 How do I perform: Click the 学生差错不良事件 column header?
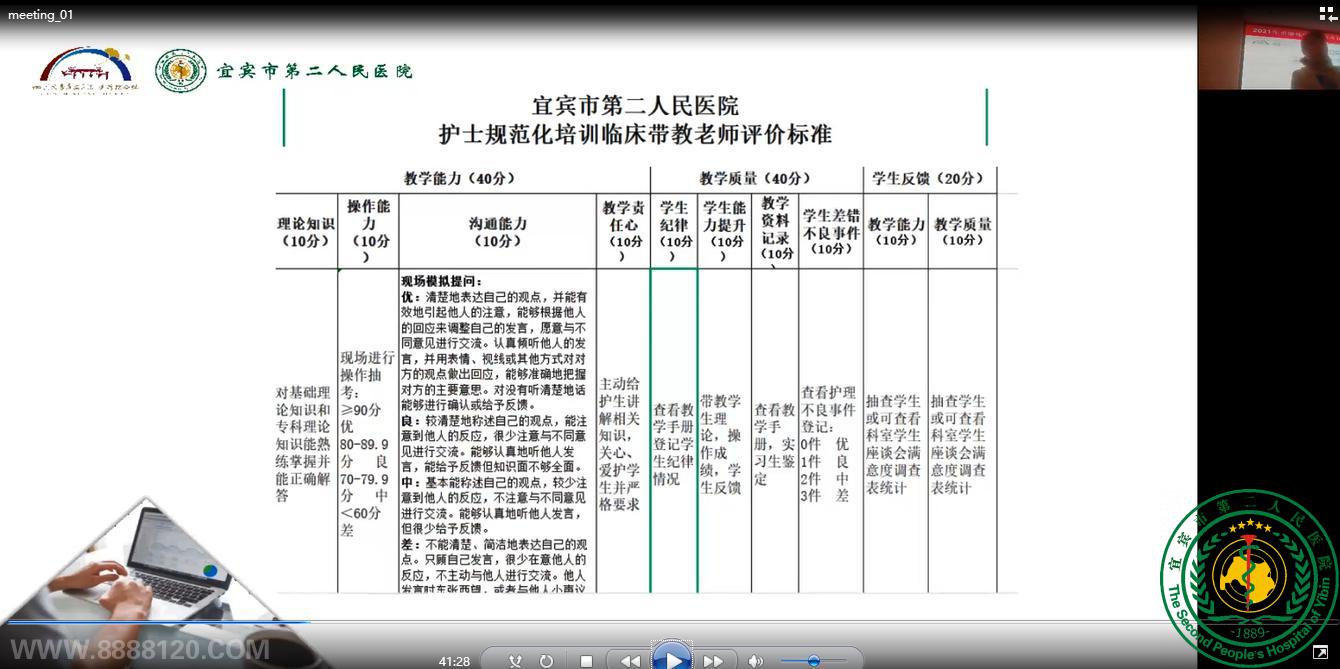click(831, 231)
